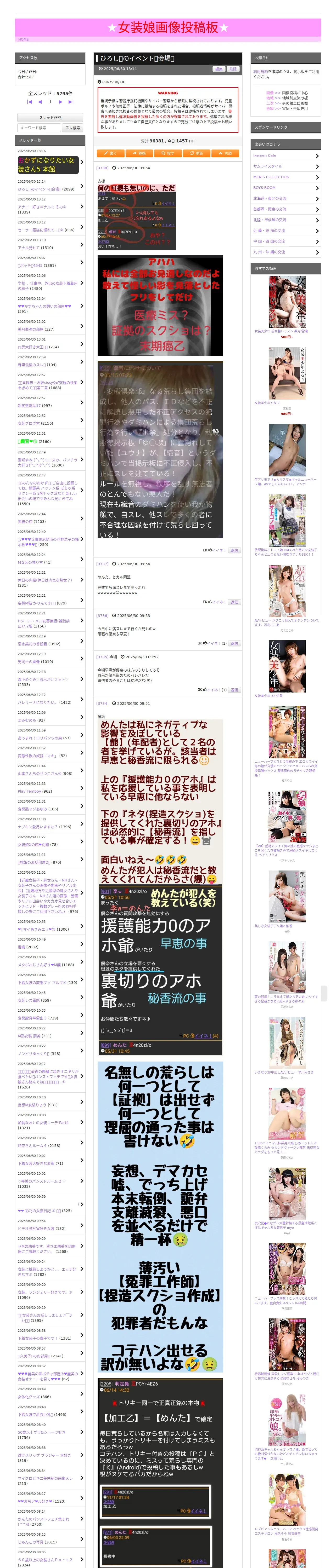Open post number [3736] link
Viewport: 336px width, 1568px height.
[102, 615]
